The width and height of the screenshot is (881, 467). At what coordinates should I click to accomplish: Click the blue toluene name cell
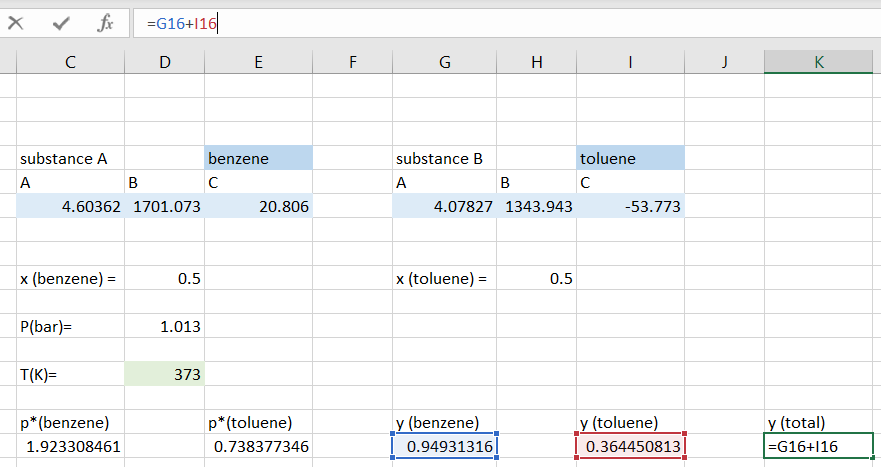coord(630,158)
